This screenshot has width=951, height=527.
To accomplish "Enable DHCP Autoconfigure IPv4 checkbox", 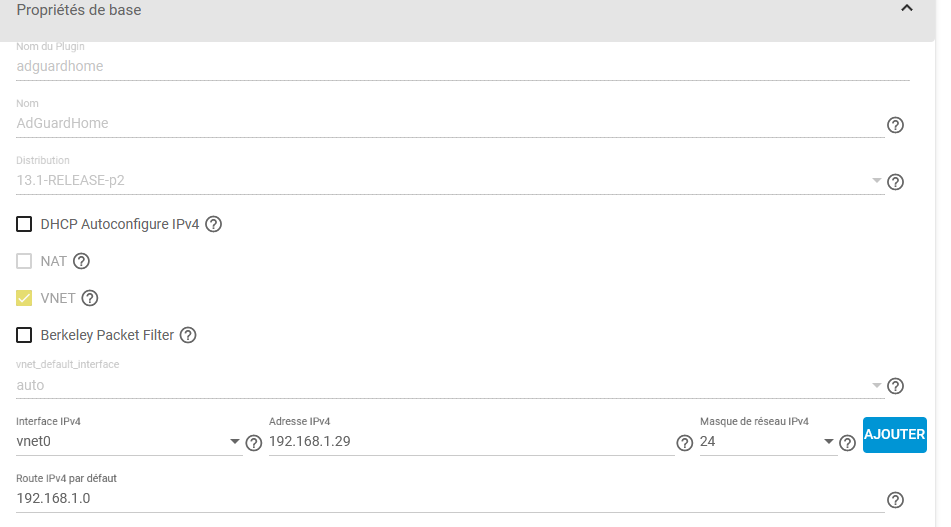I will [24, 224].
